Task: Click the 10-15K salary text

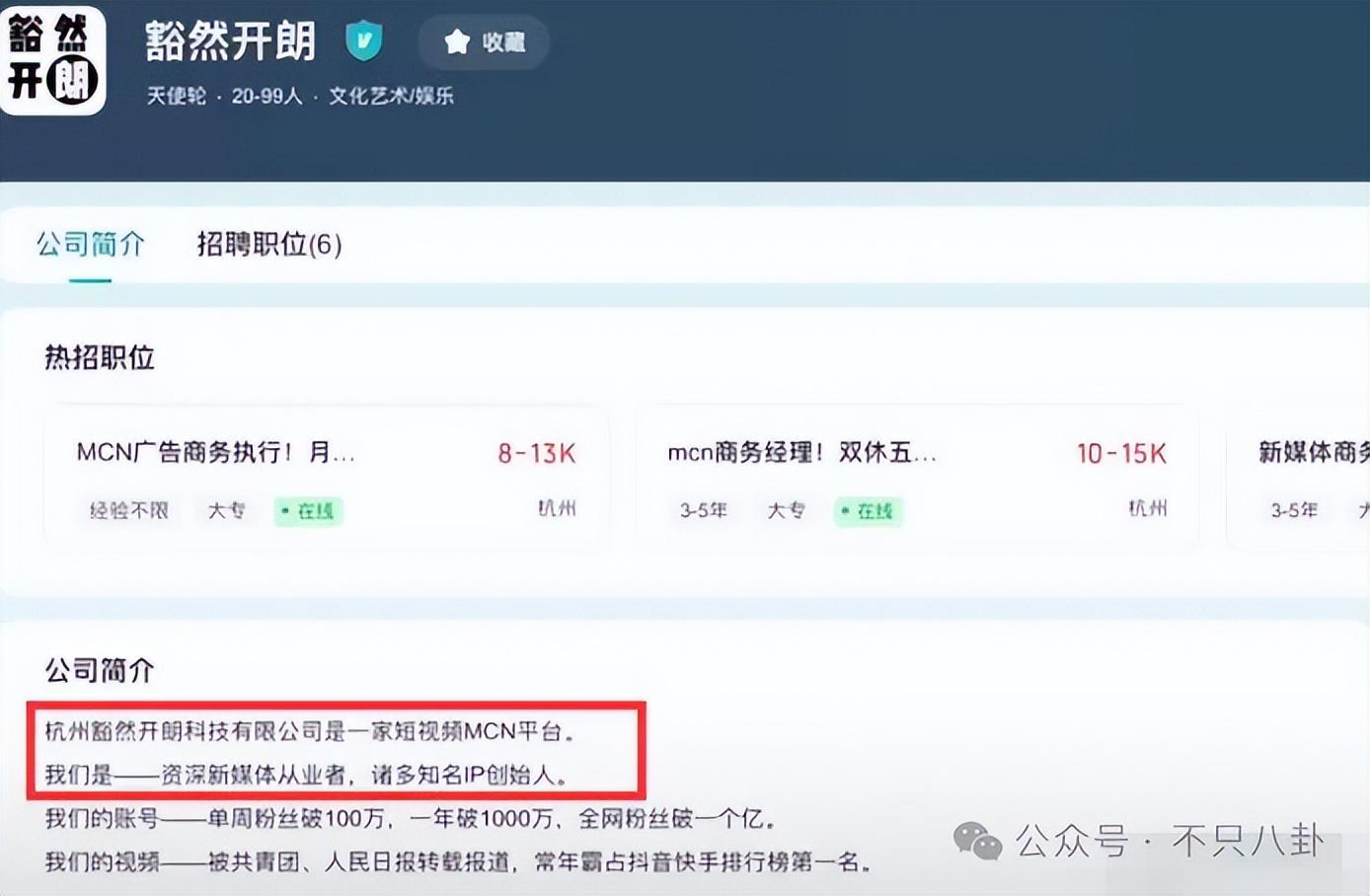Action: click(1121, 453)
